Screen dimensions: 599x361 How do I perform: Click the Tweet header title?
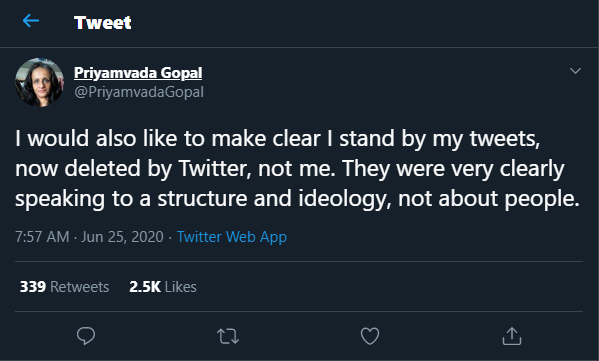pos(102,23)
